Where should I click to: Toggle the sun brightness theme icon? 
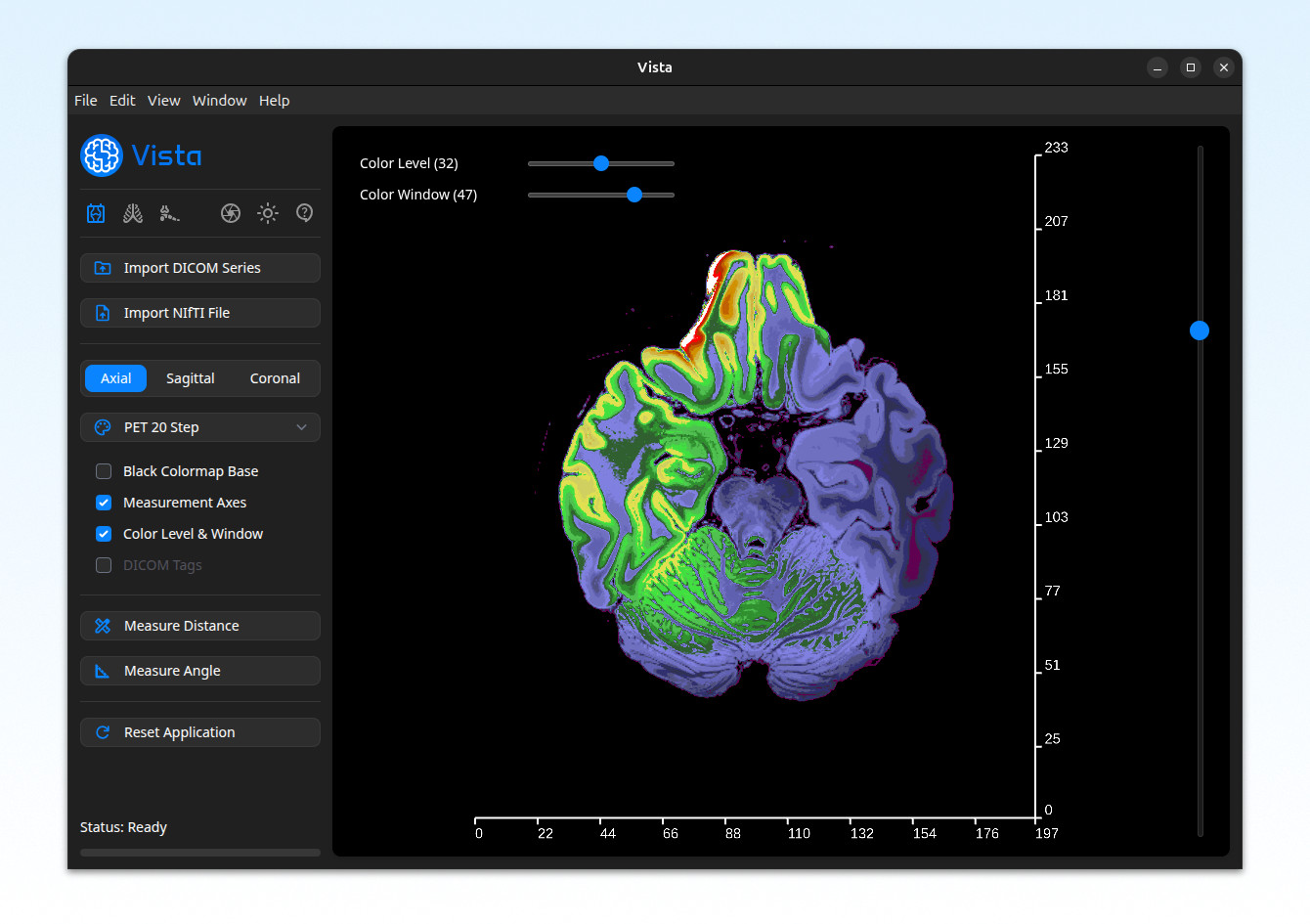click(268, 213)
